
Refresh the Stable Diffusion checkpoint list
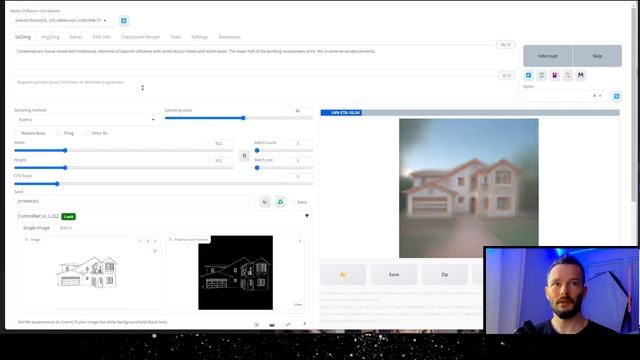click(x=124, y=20)
